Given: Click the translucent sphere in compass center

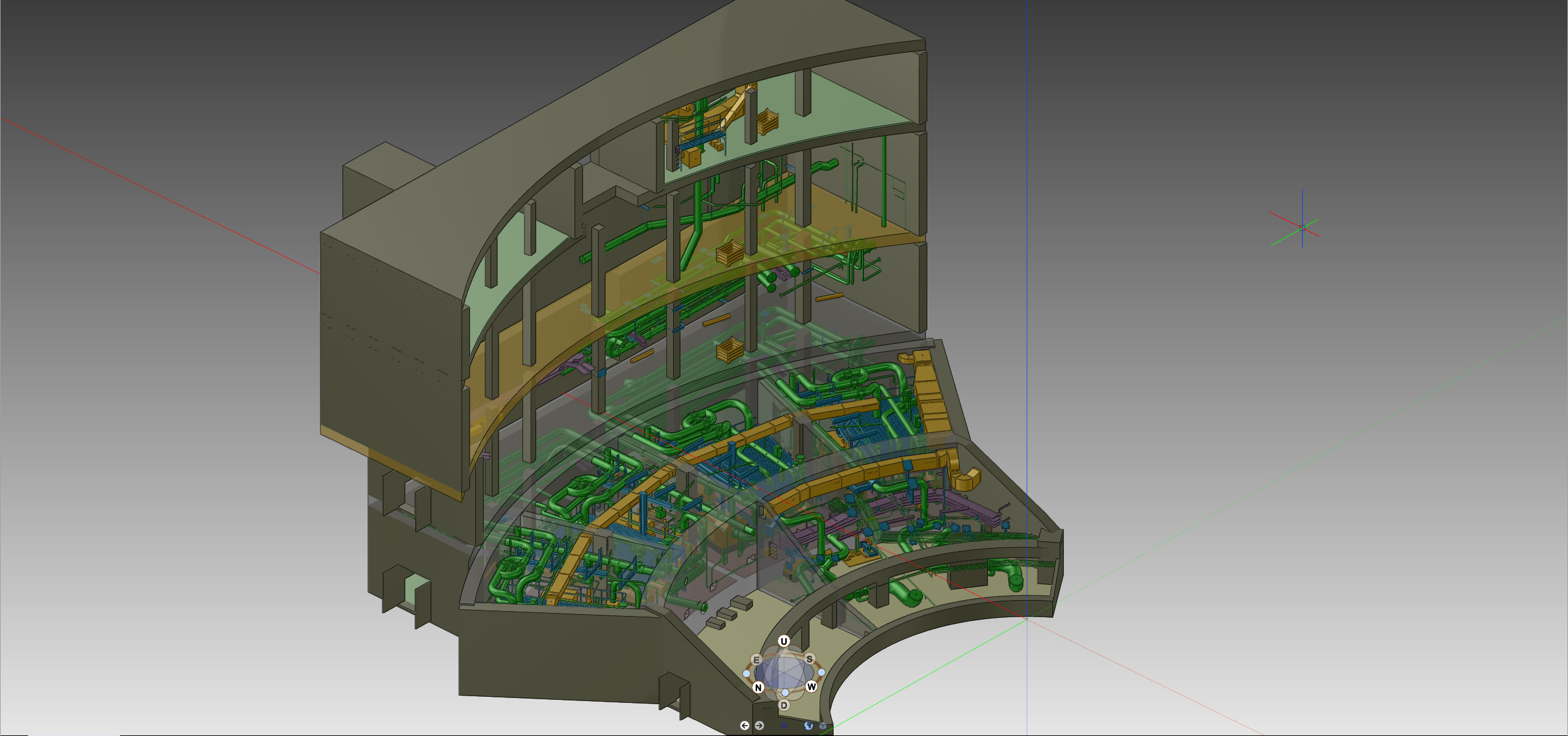Looking at the screenshot, I should pyautogui.click(x=783, y=672).
